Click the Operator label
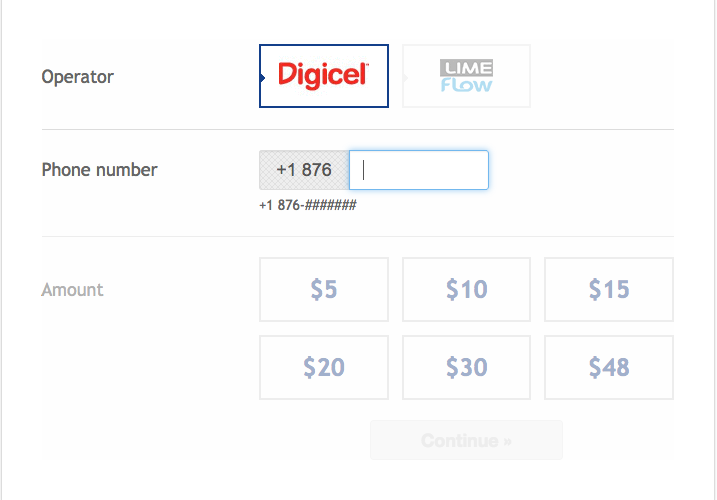This screenshot has width=717, height=500. coord(77,77)
